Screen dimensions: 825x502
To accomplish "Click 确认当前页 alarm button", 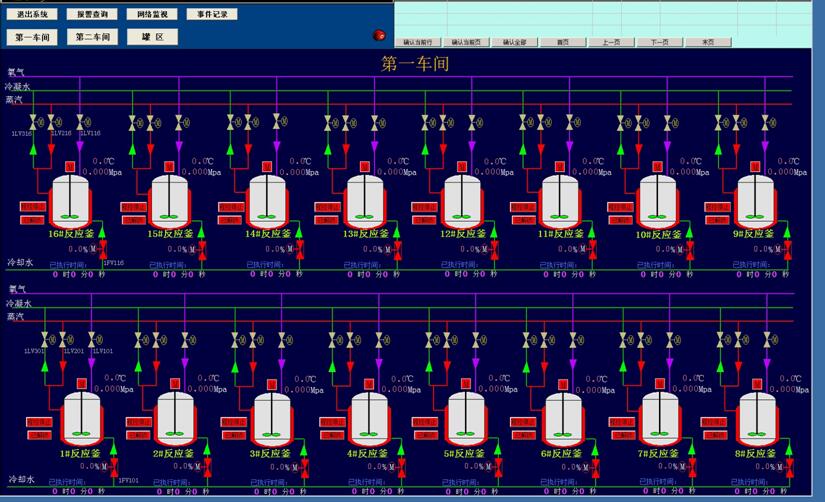I will (466, 42).
